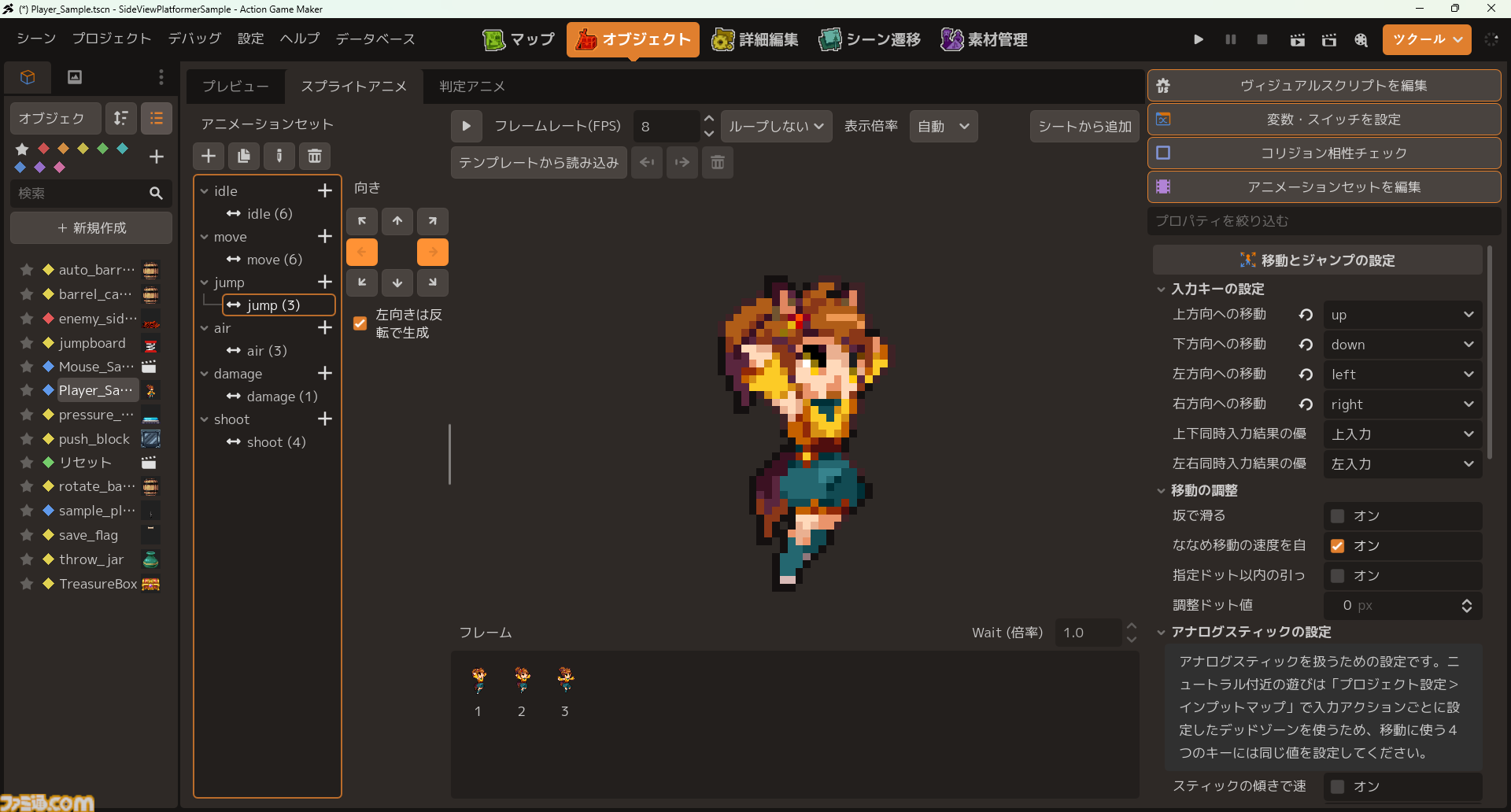Open the データベース menu
The width and height of the screenshot is (1511, 812).
[375, 39]
